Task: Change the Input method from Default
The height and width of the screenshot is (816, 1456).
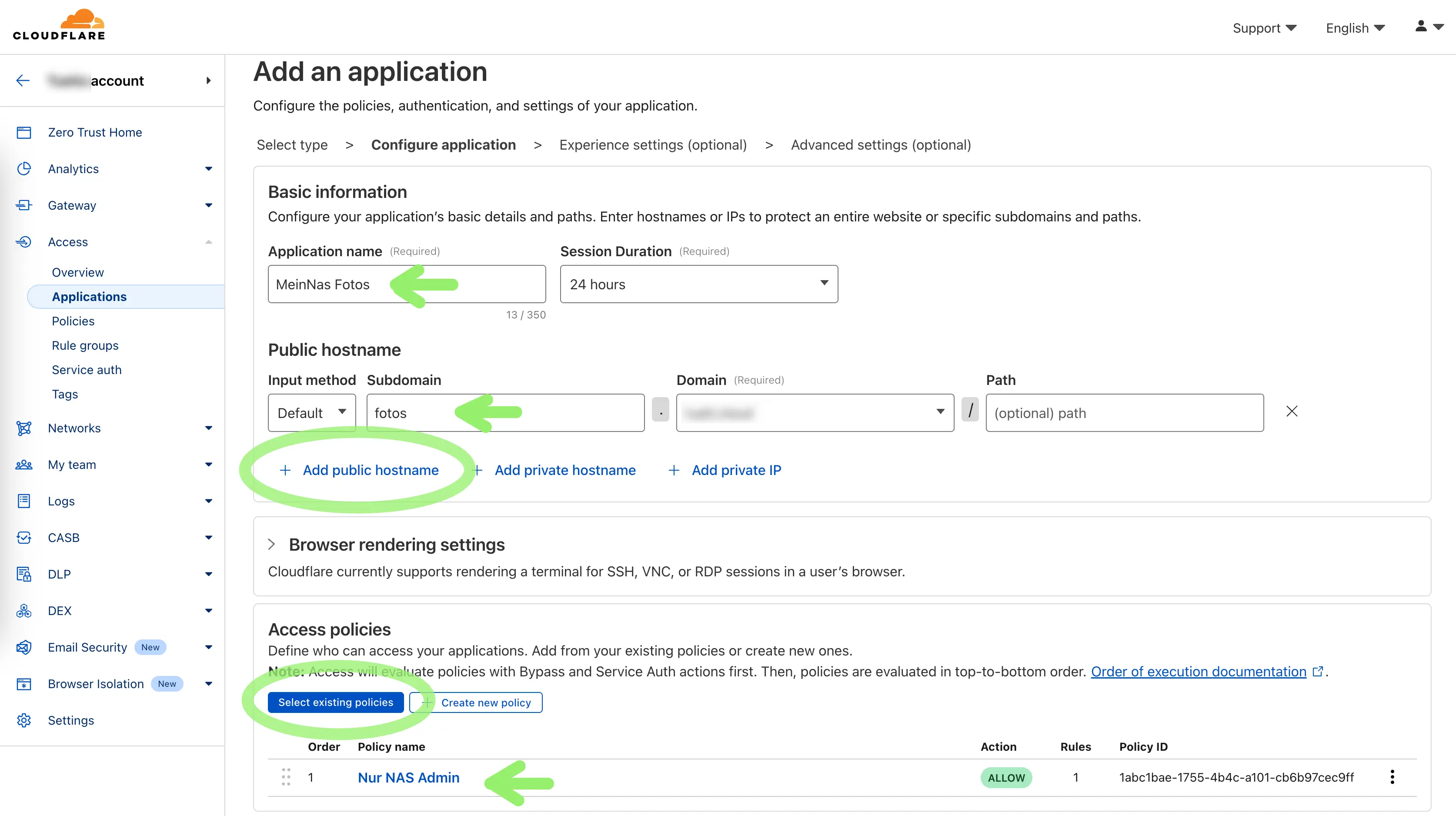Action: (x=311, y=412)
